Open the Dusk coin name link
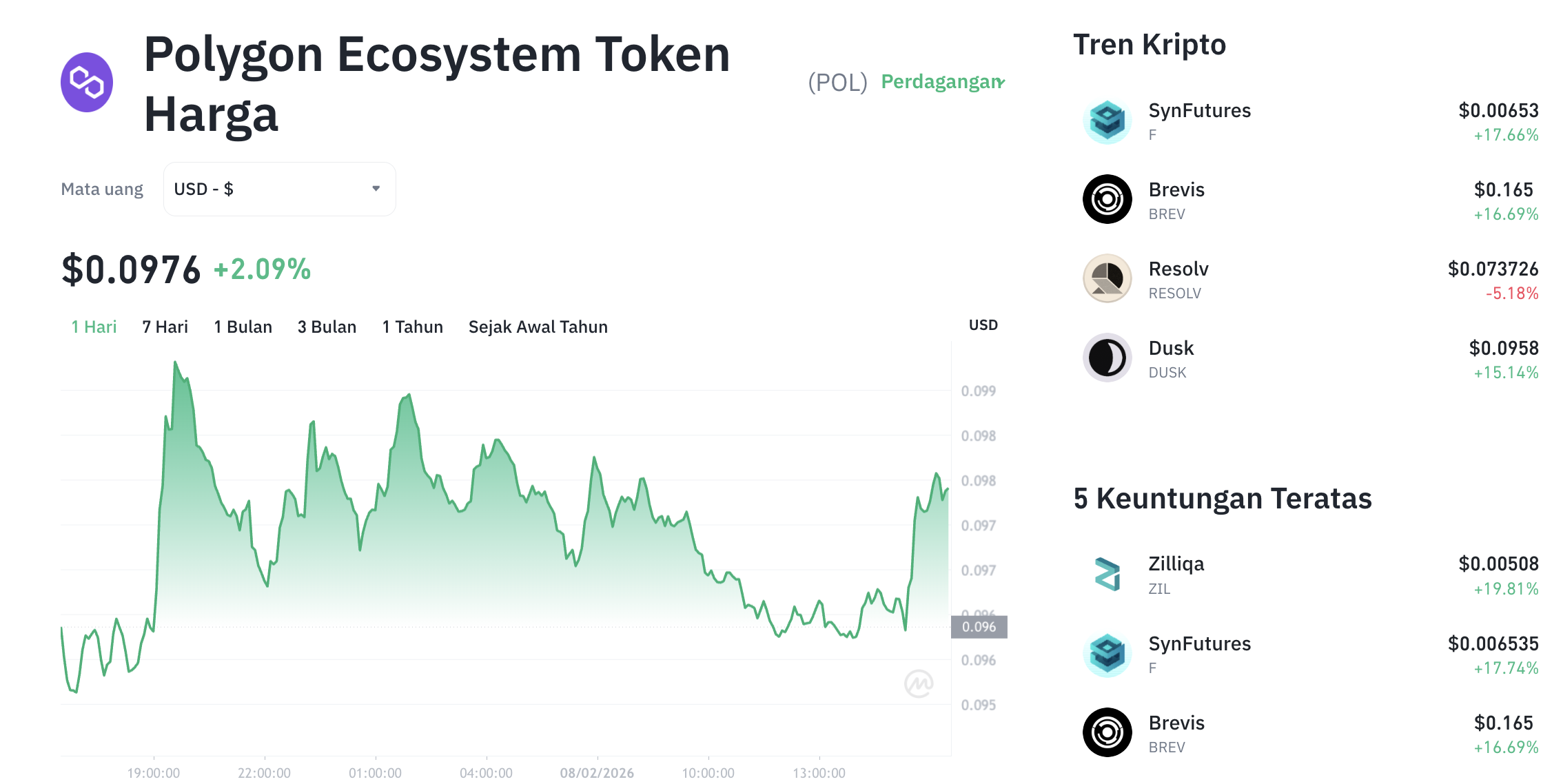The width and height of the screenshot is (1552, 784). 1171,348
